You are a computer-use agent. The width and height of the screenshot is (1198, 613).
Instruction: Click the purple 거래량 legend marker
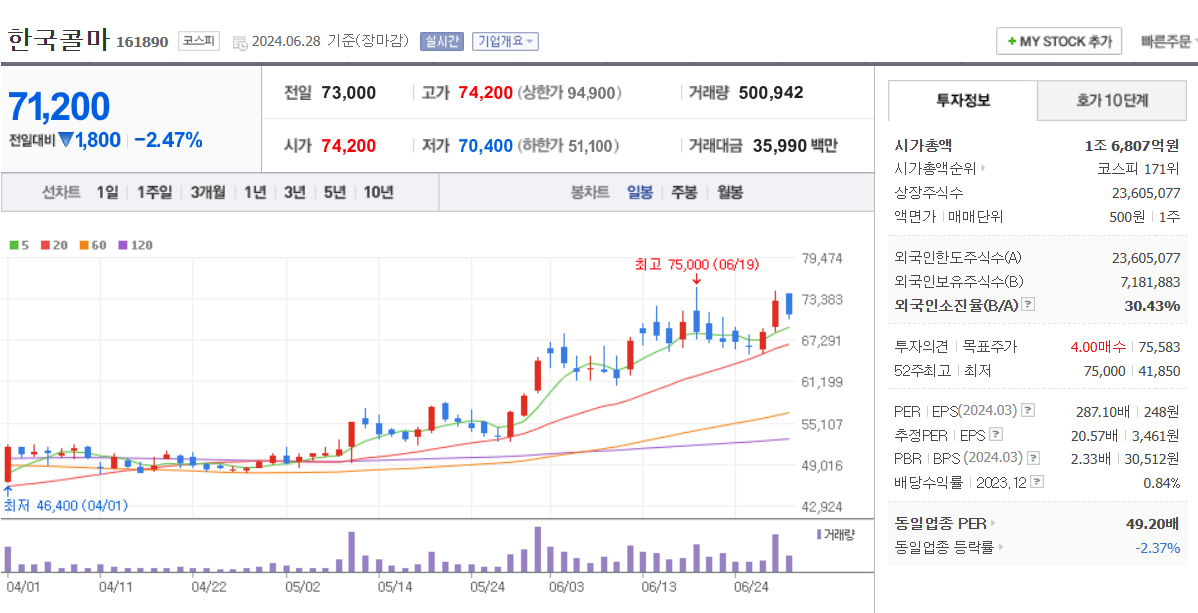coord(819,534)
